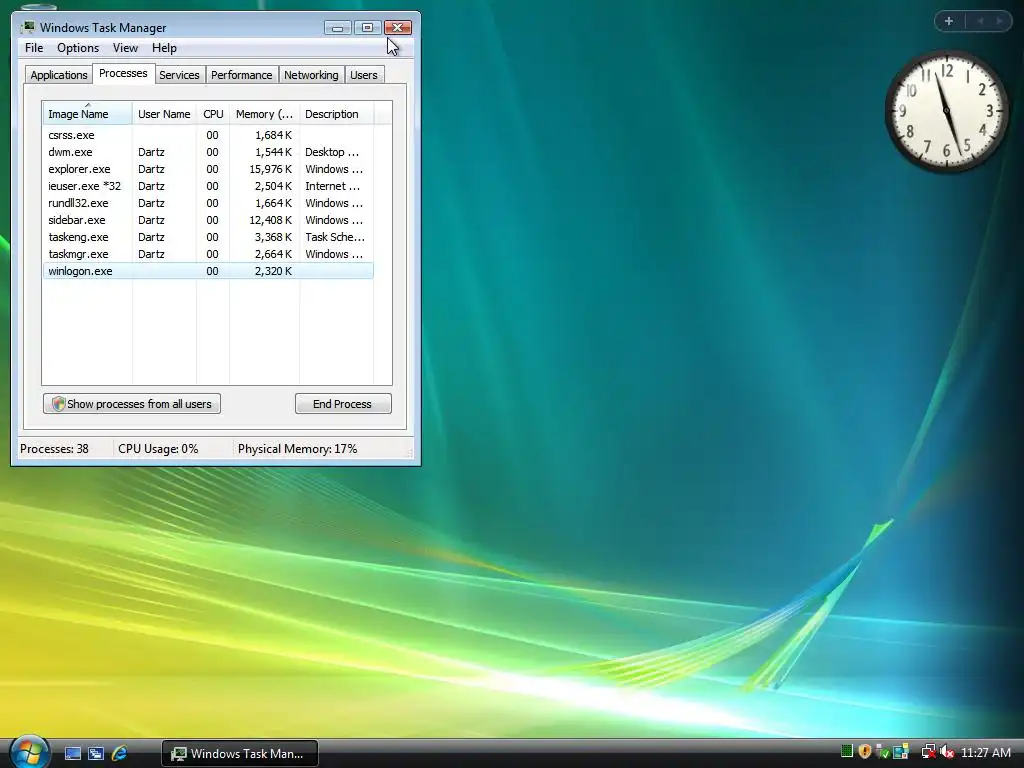This screenshot has height=768, width=1024.
Task: Open the View menu
Action: 125,48
